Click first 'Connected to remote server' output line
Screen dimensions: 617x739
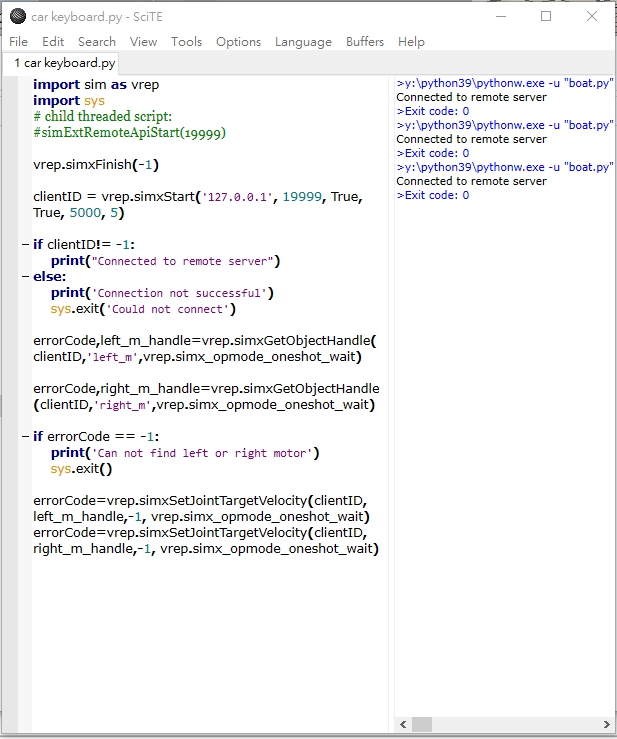471,97
